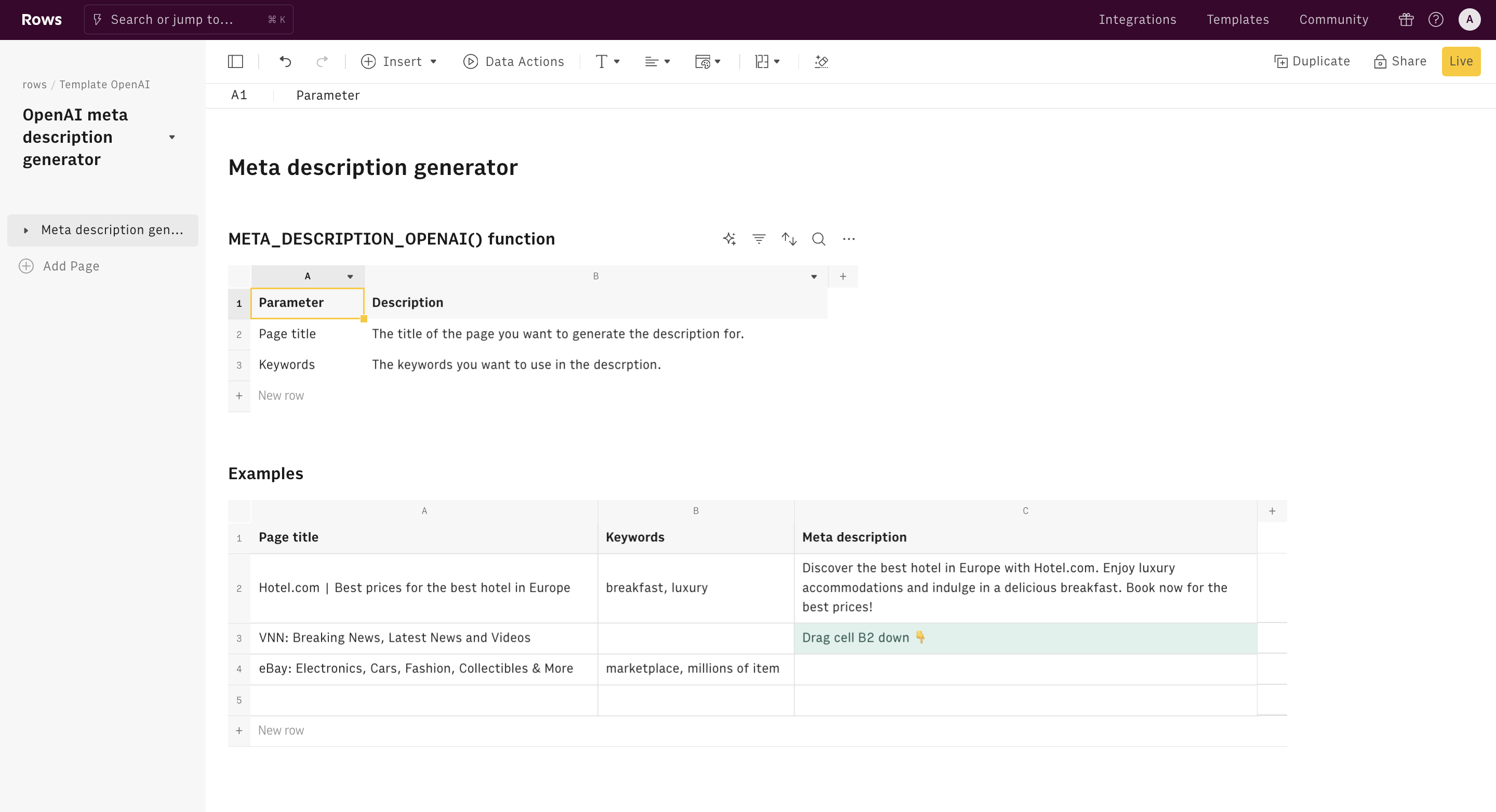Viewport: 1496px width, 812px height.
Task: Toggle the sidebar panel icon
Action: (235, 62)
